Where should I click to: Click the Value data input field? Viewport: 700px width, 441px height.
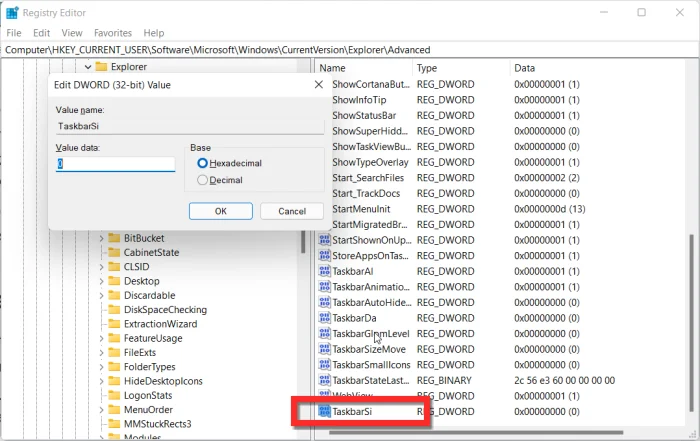click(x=116, y=164)
